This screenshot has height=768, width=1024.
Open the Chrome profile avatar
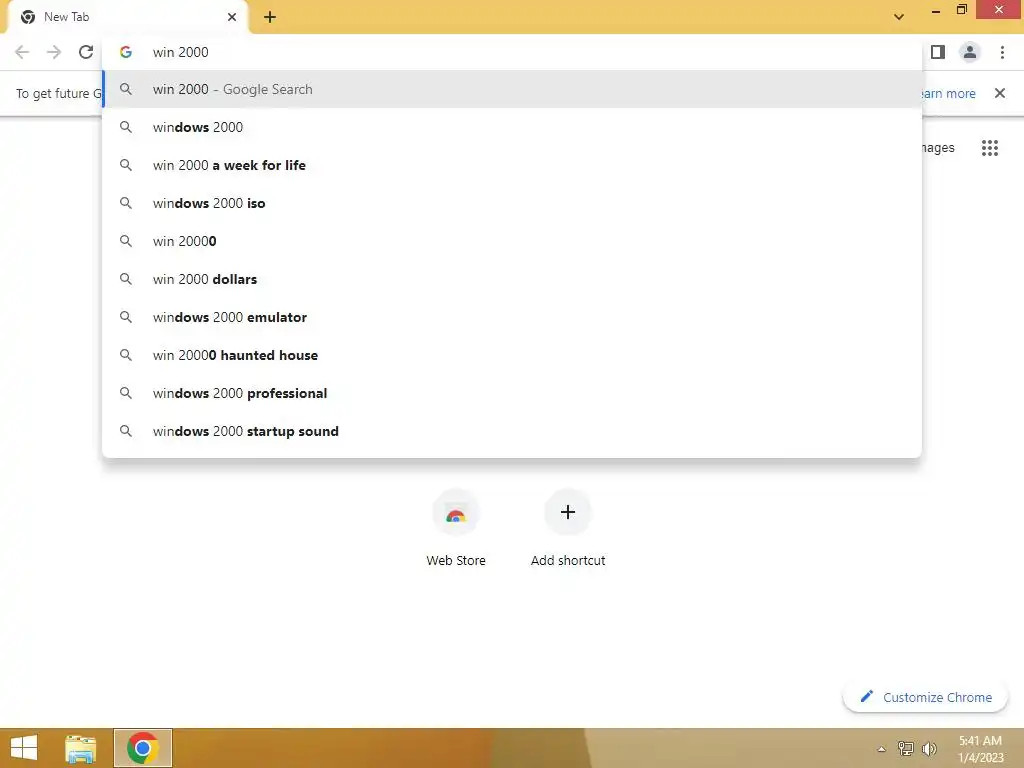[x=970, y=52]
